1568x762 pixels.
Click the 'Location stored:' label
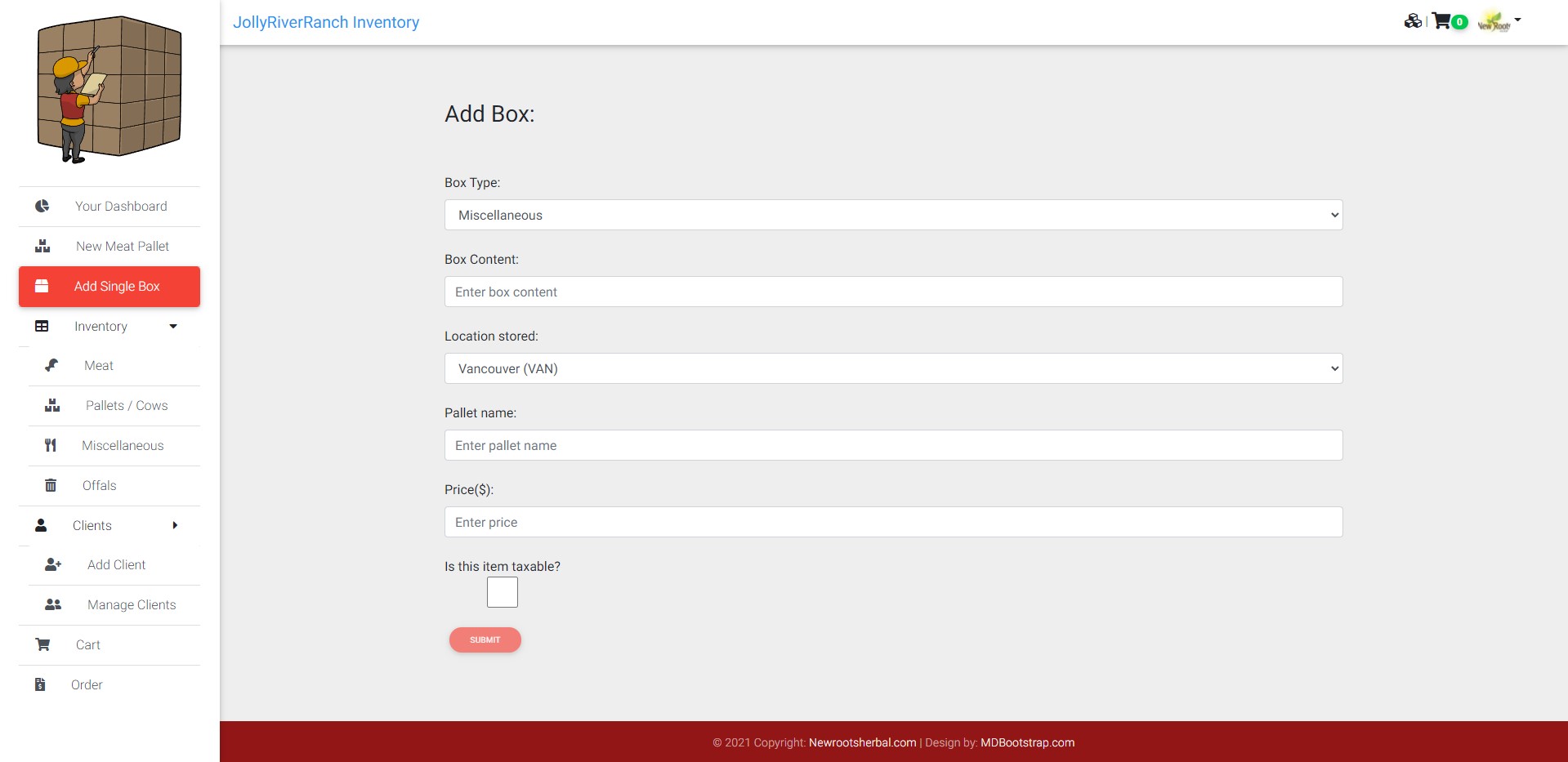pos(491,336)
